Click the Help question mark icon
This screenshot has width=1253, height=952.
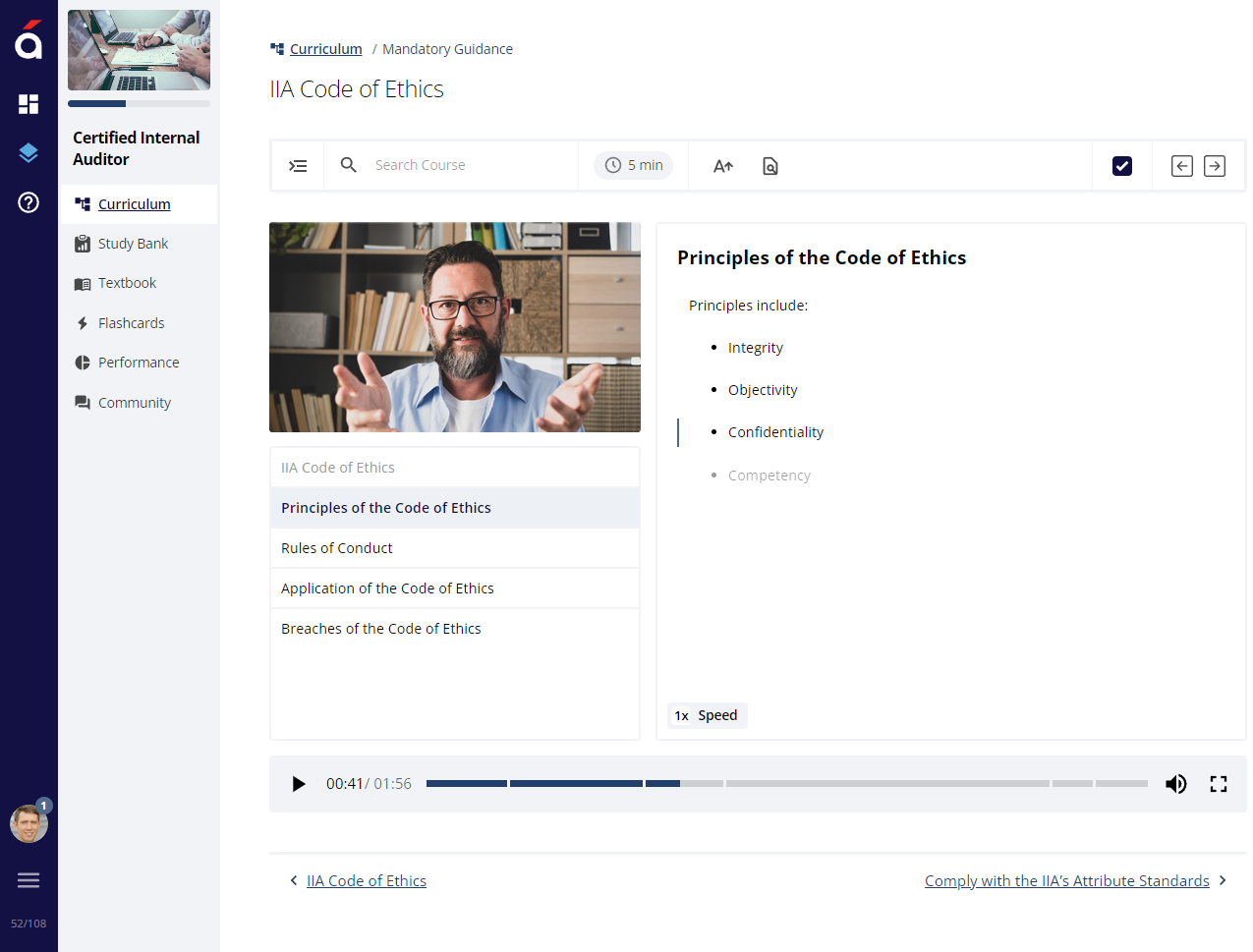(x=28, y=202)
